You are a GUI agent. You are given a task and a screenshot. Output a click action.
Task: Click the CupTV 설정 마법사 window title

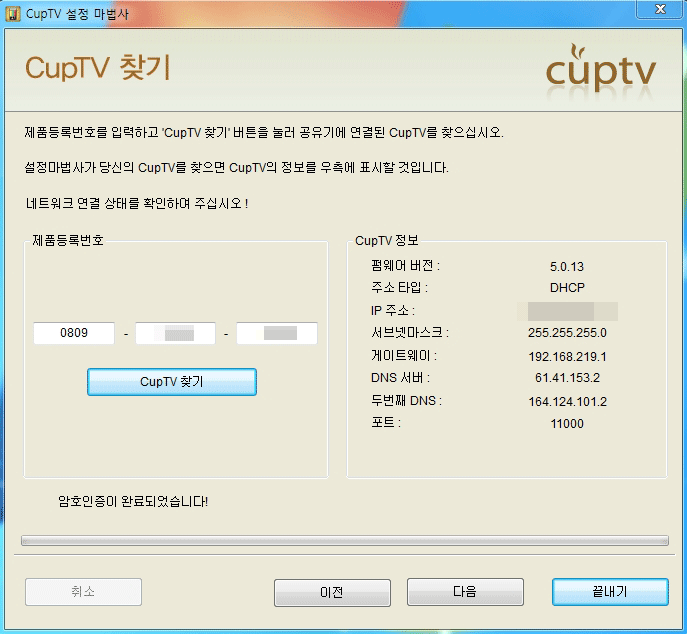tap(77, 14)
